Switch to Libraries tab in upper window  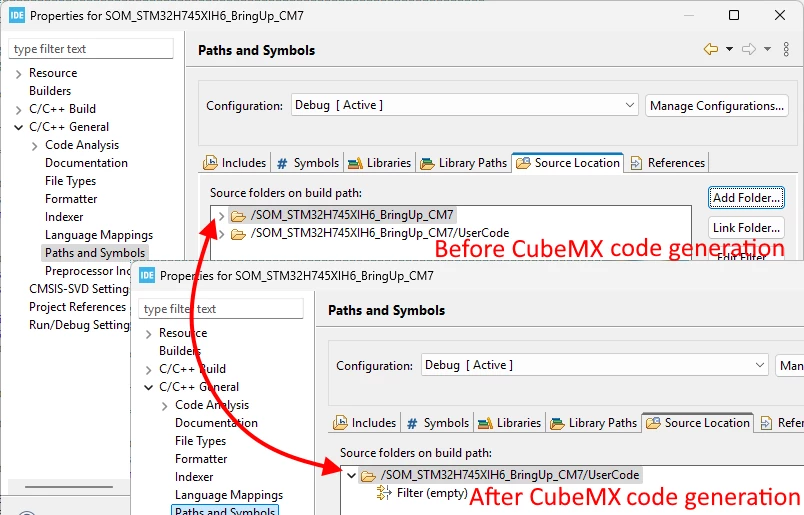tap(379, 163)
